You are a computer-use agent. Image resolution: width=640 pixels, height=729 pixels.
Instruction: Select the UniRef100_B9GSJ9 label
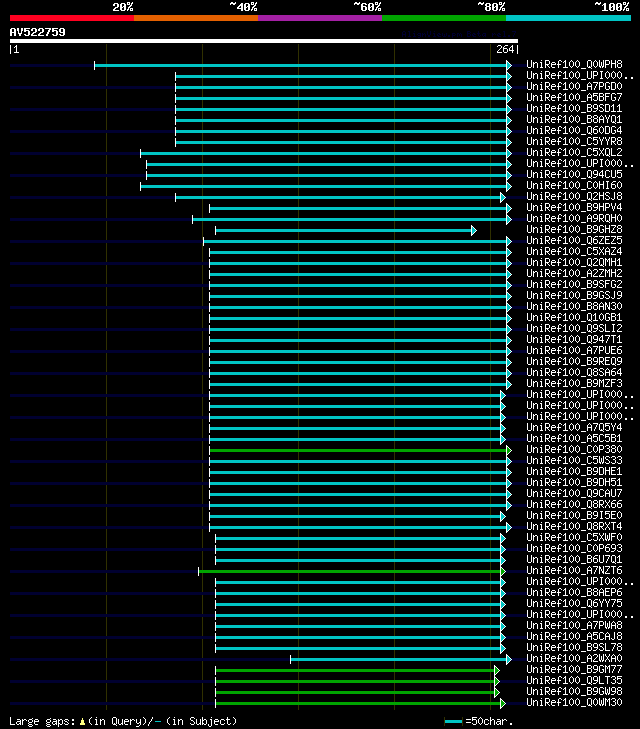[574, 295]
